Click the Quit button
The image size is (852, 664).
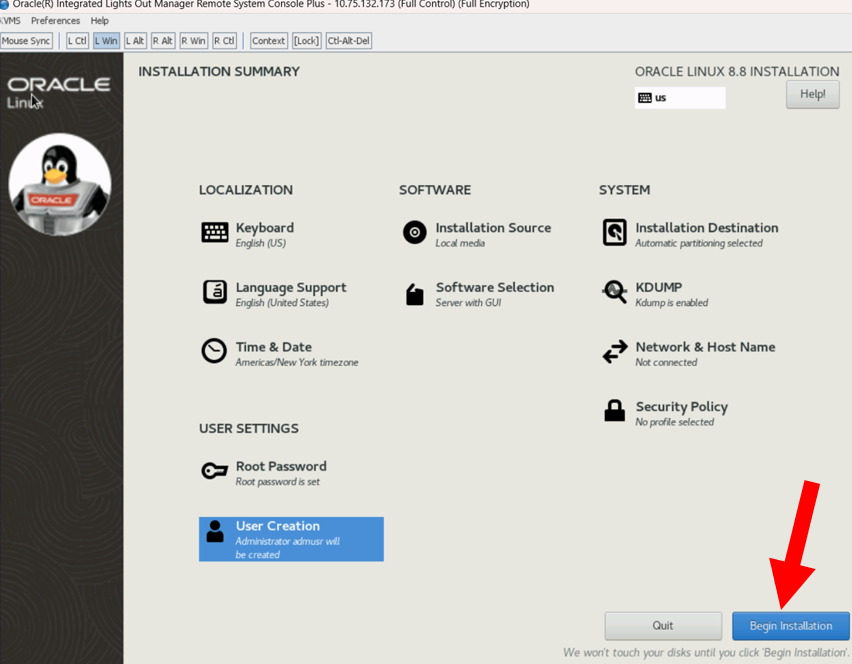663,626
